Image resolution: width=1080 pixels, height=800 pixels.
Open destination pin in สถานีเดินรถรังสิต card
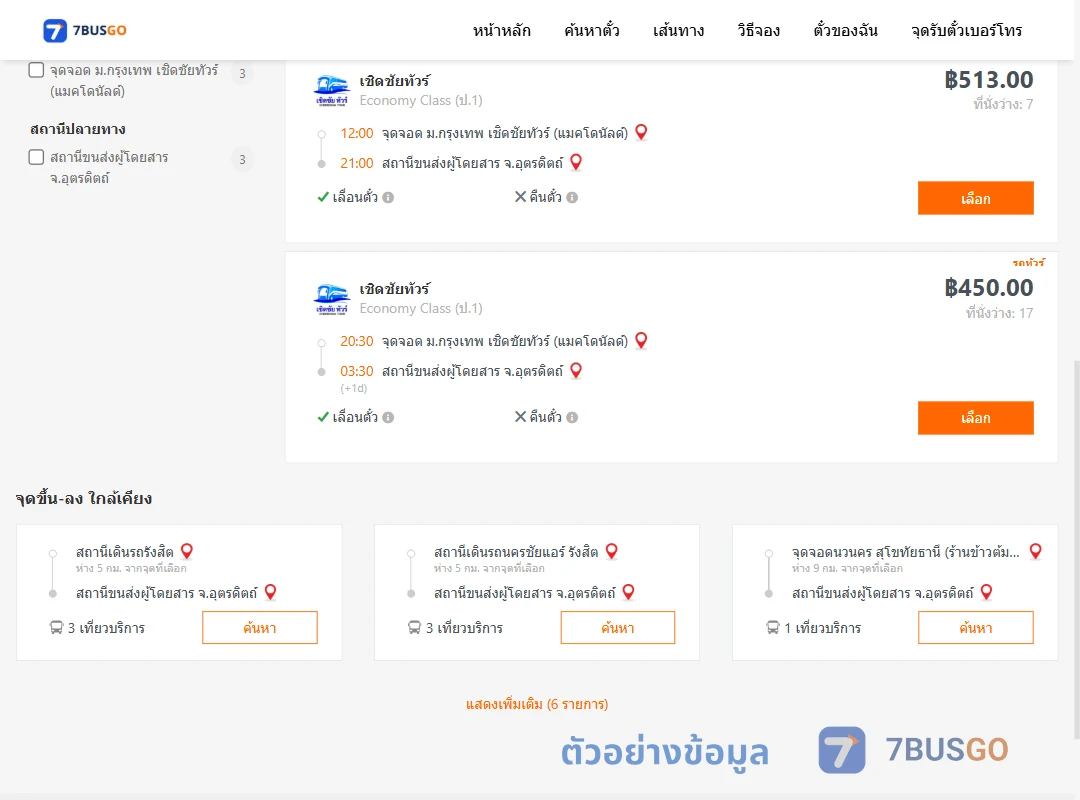[271, 592]
